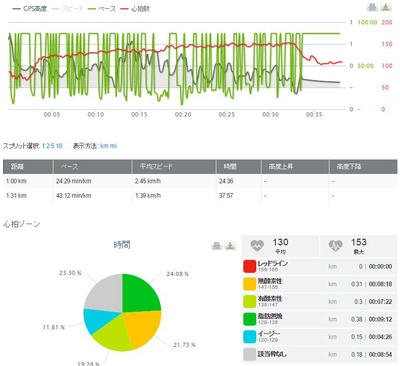This screenshot has height=366, width=400.
Task: Switch display units to mi
Action: click(x=113, y=146)
